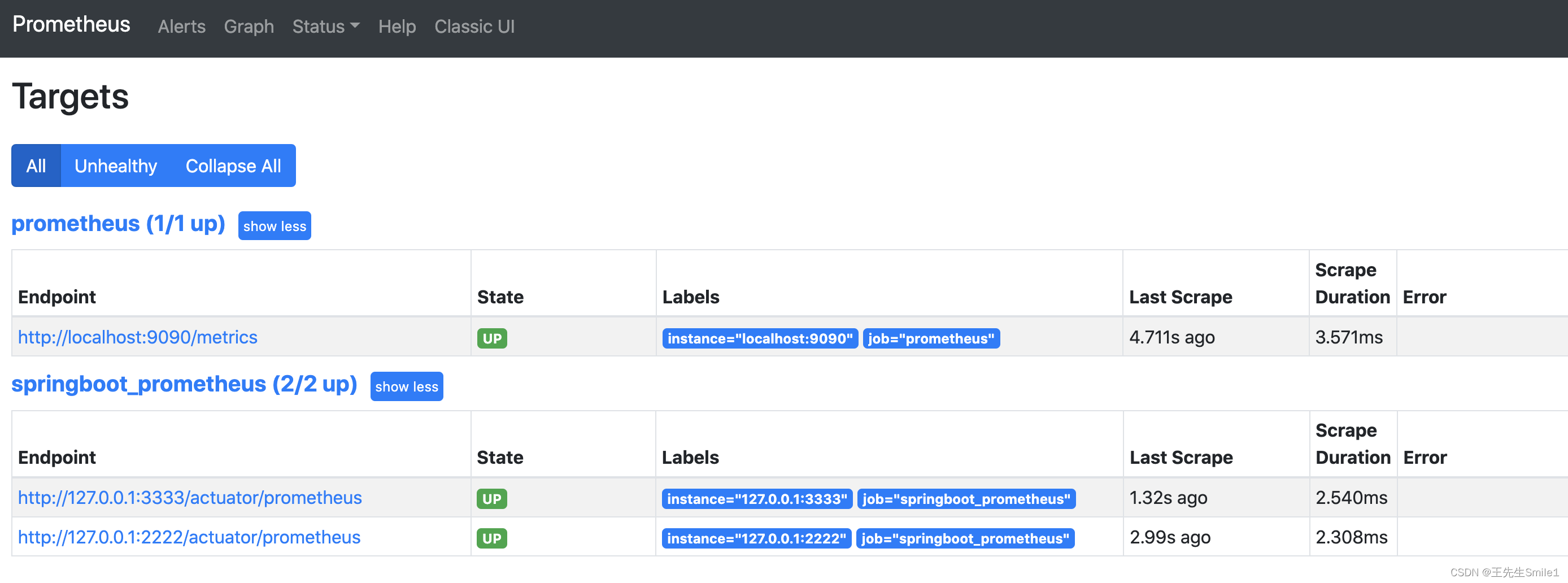Switch to the Classic UI
The width and height of the screenshot is (1568, 583).
click(x=474, y=27)
